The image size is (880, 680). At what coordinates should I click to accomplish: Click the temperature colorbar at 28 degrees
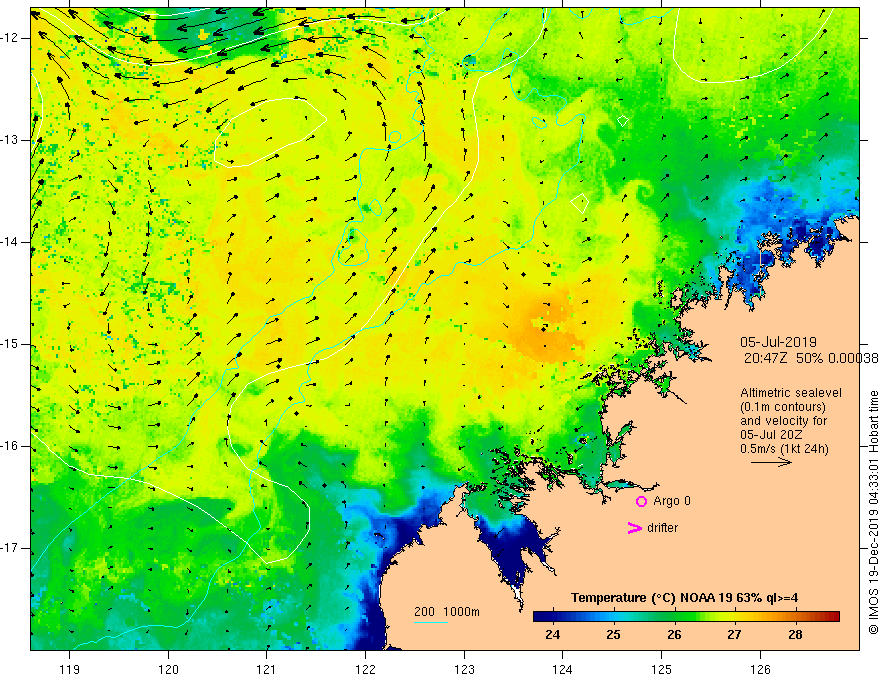pyautogui.click(x=795, y=617)
